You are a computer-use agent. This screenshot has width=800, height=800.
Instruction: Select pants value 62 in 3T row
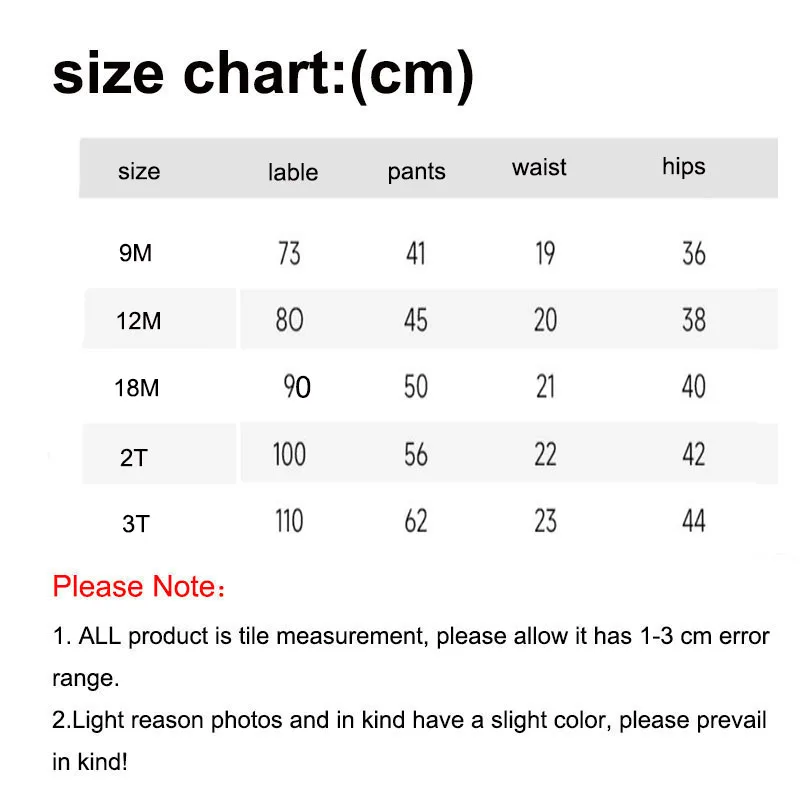(x=416, y=521)
